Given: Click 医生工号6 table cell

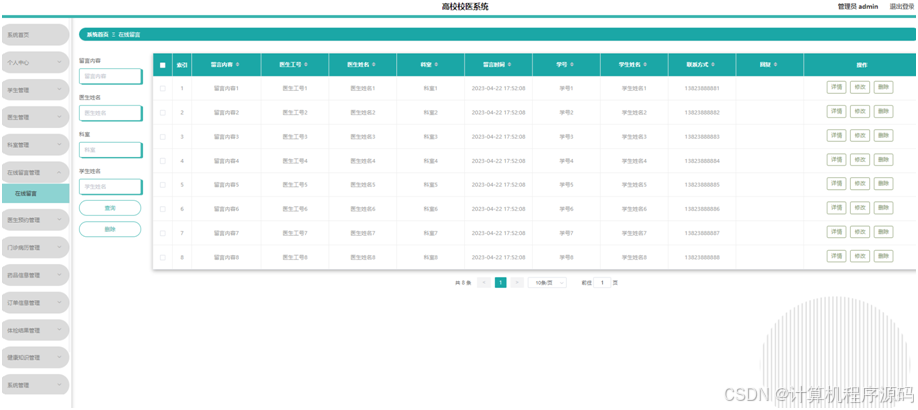Looking at the screenshot, I should (294, 209).
